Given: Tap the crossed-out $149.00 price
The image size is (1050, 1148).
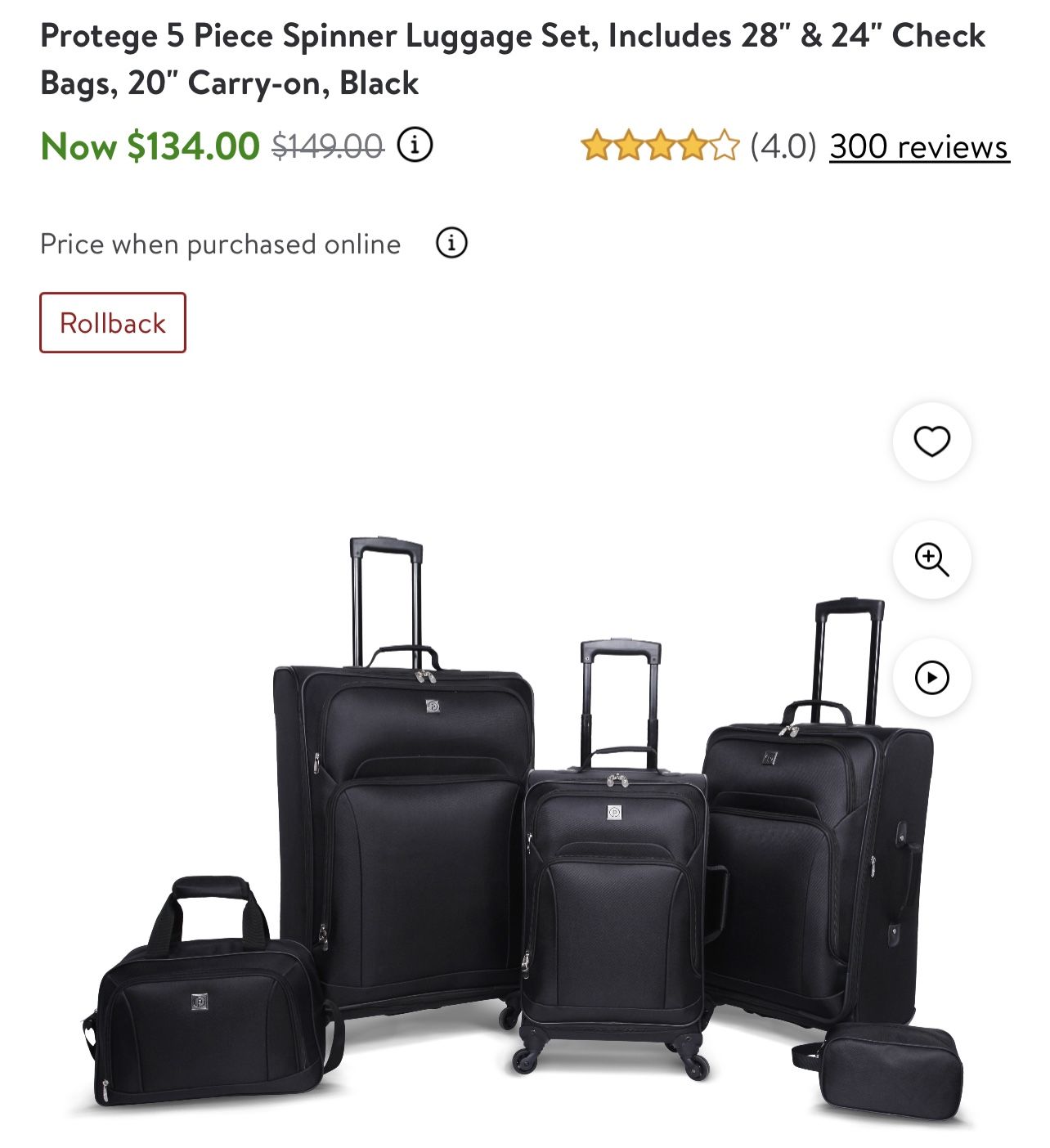Looking at the screenshot, I should coord(328,146).
